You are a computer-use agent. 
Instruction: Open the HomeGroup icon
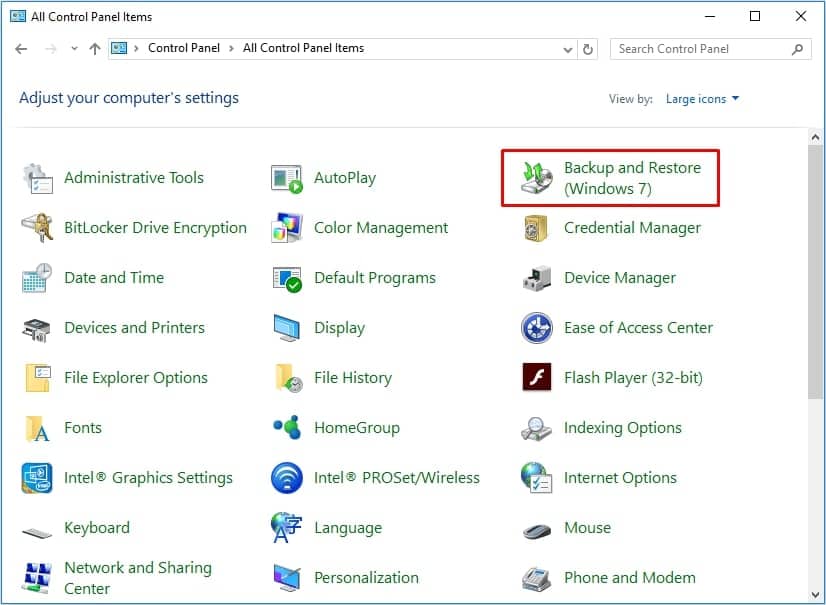287,428
